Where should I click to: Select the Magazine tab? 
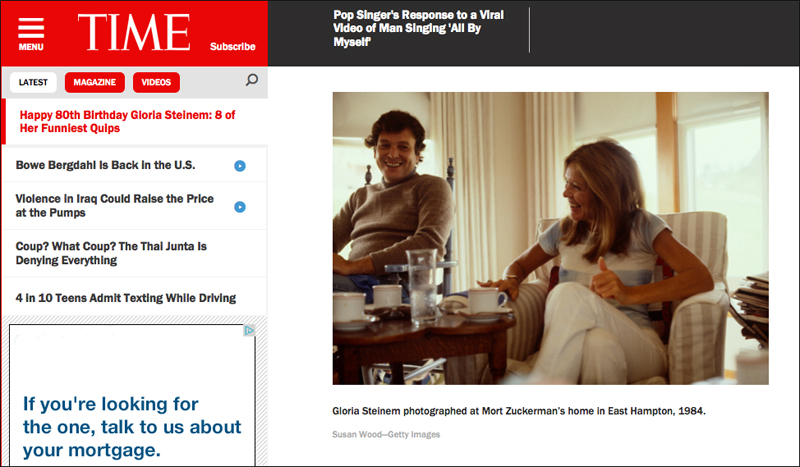[x=94, y=82]
